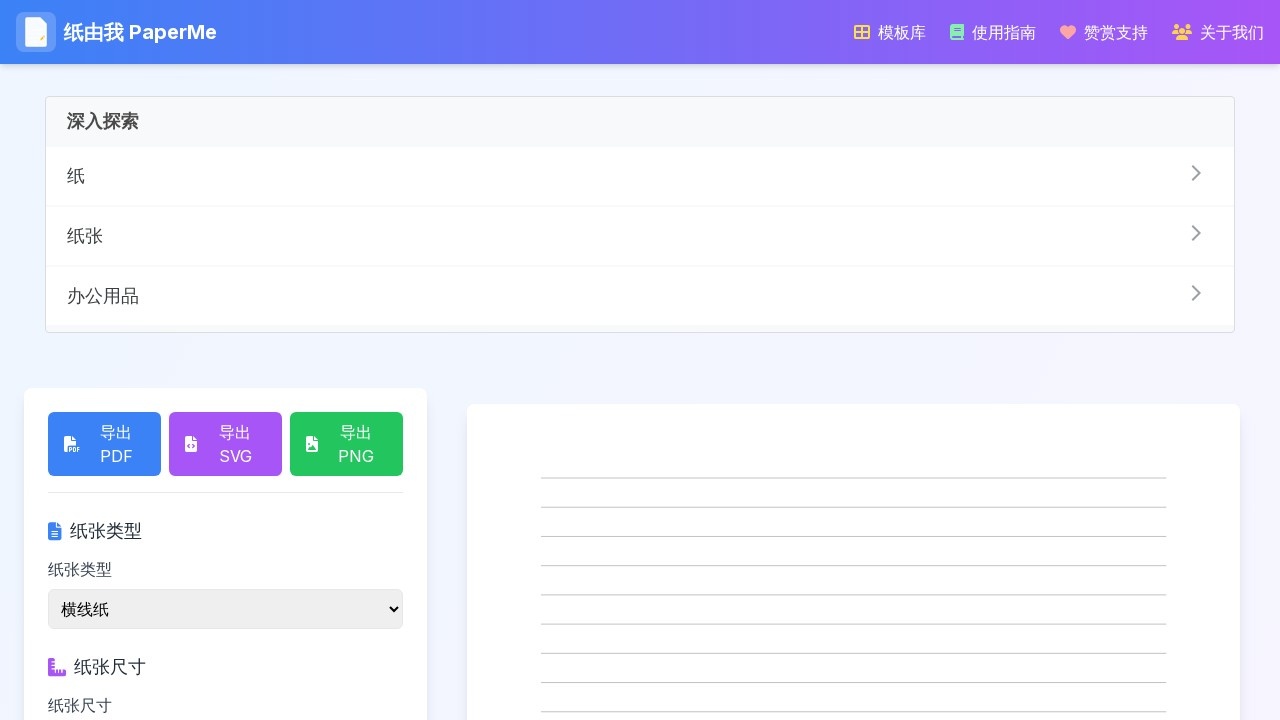Click the template library grid icon
The image size is (1280, 720).
(x=862, y=32)
